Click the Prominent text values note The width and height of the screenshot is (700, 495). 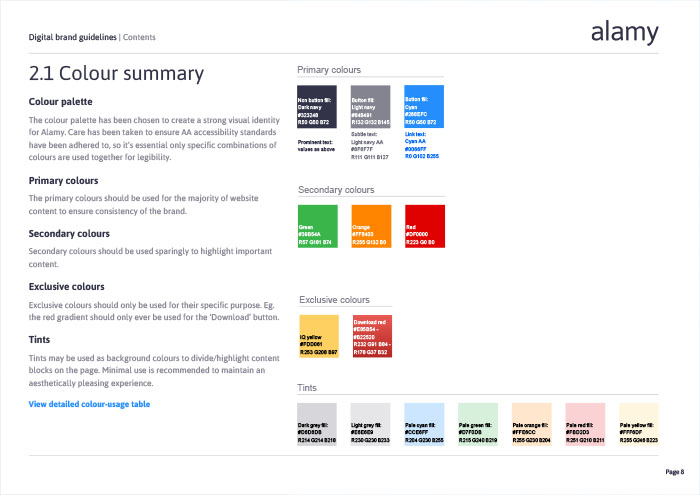316,146
